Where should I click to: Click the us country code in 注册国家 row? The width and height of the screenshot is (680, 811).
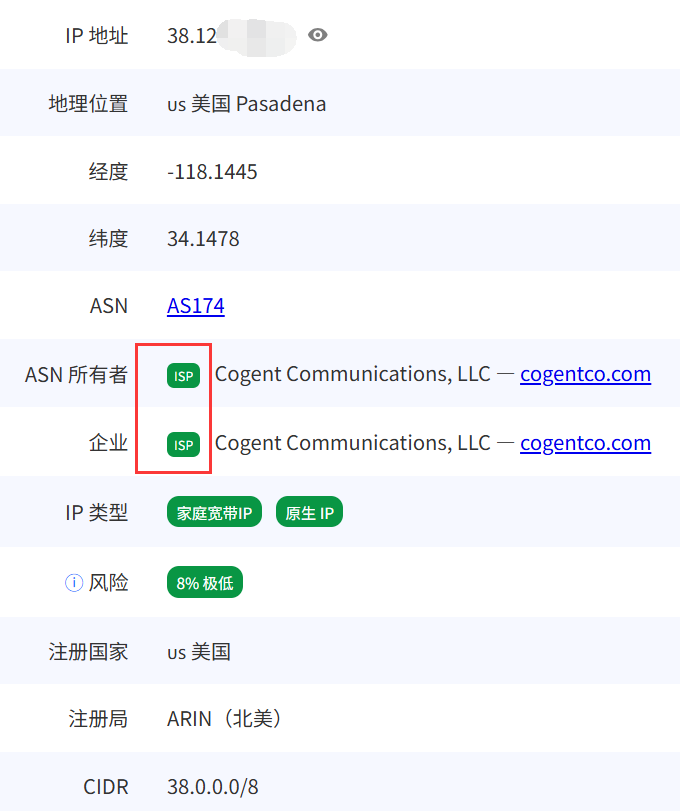pyautogui.click(x=176, y=652)
